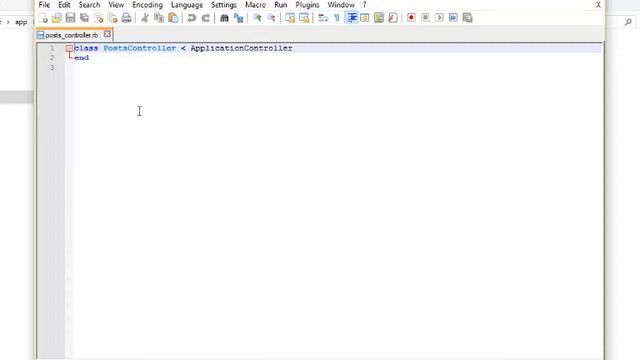Open the View menu

click(116, 5)
